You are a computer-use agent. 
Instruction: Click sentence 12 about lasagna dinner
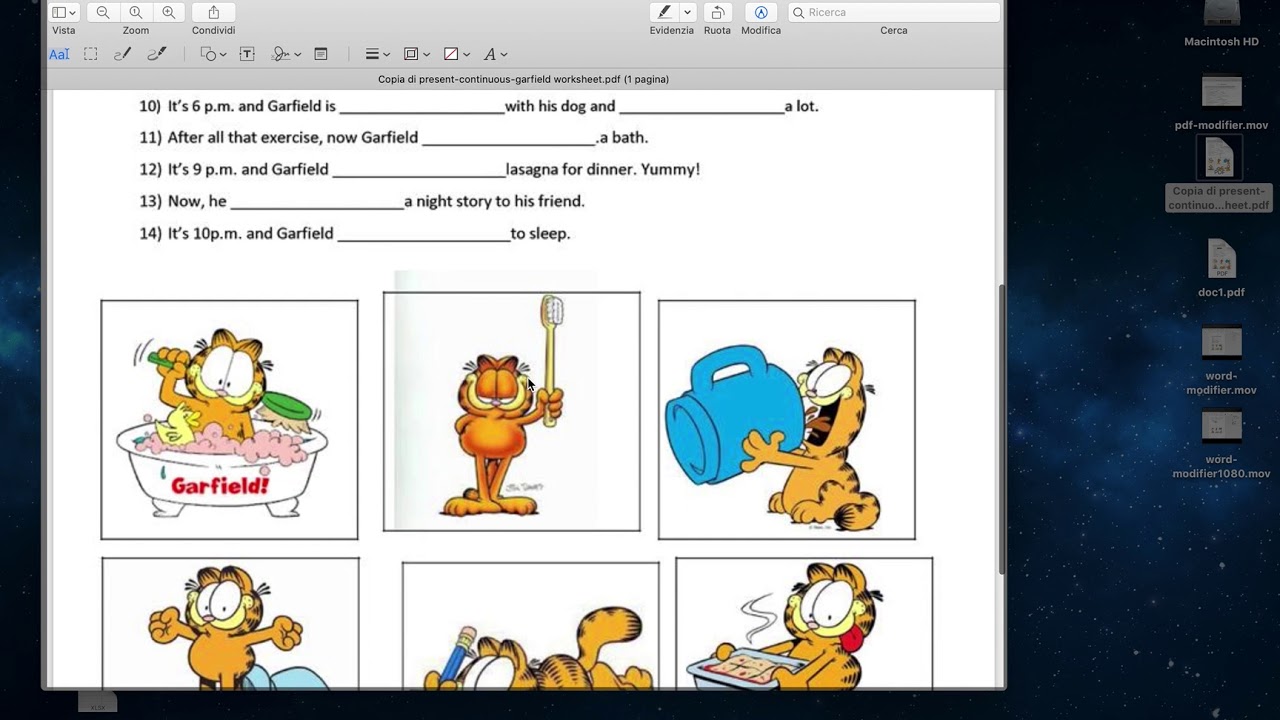pos(420,170)
